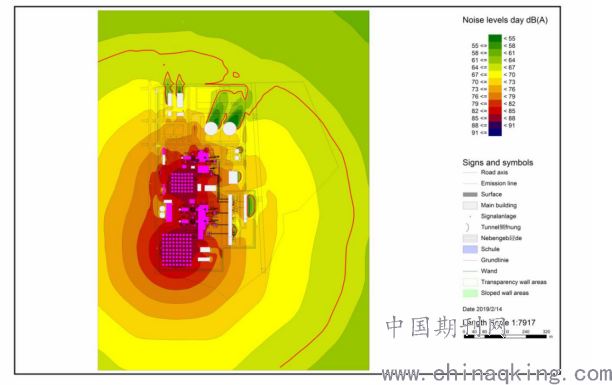Click the Noise levels day dB(A) title
The height and width of the screenshot is (385, 612).
505,20
